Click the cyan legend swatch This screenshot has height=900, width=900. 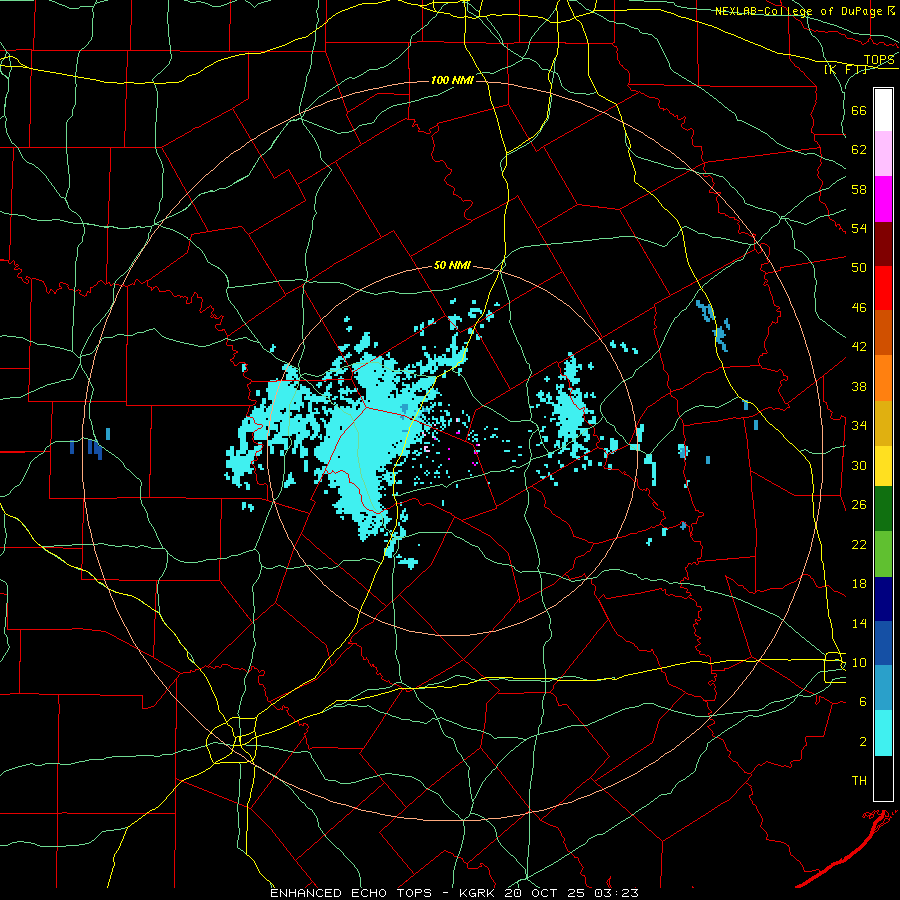pyautogui.click(x=883, y=733)
